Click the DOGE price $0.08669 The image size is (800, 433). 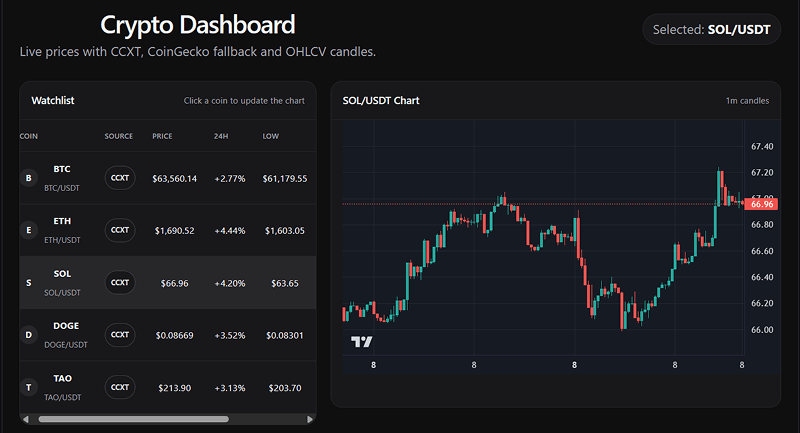174,336
